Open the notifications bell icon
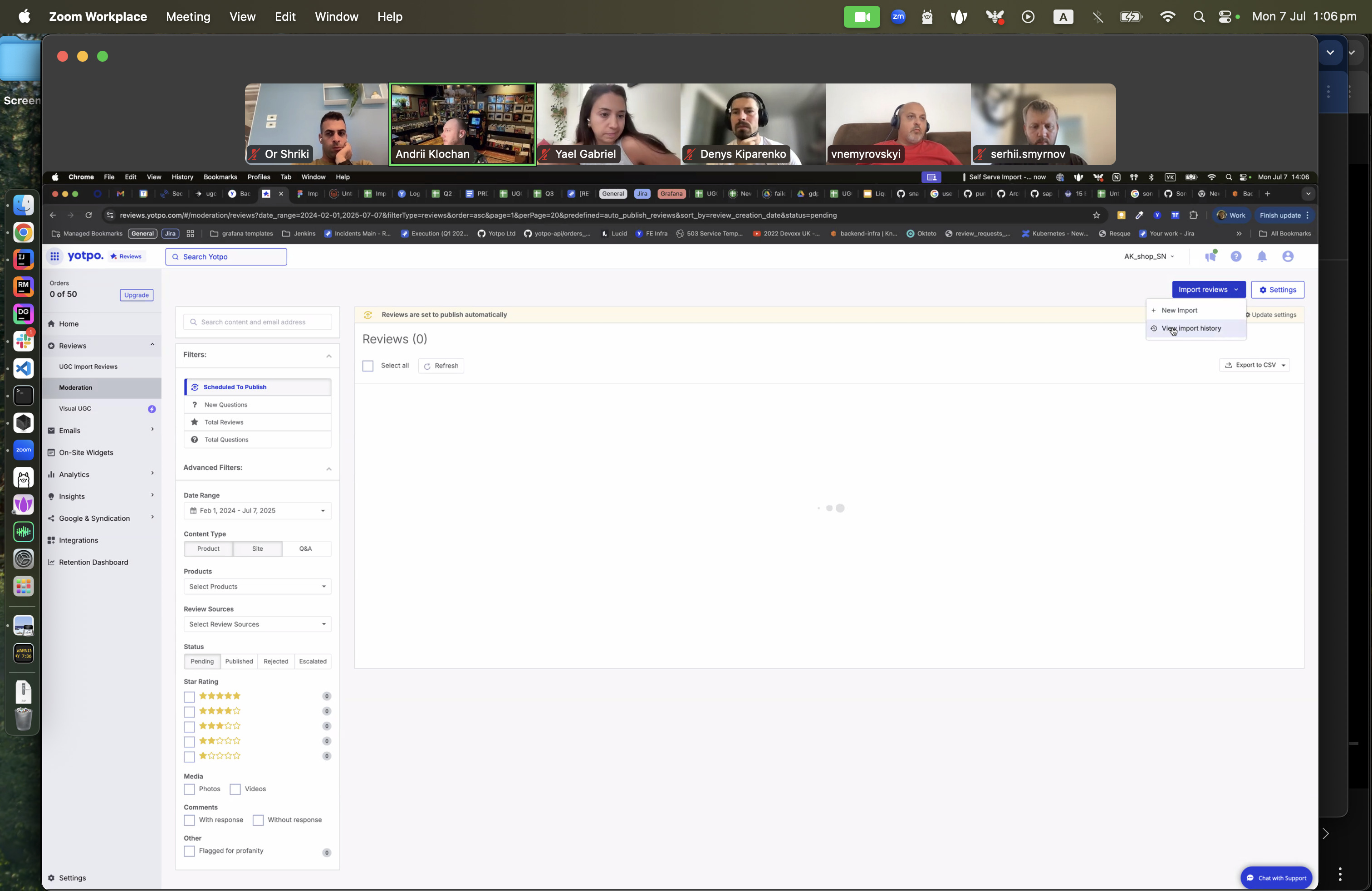 pos(1262,256)
